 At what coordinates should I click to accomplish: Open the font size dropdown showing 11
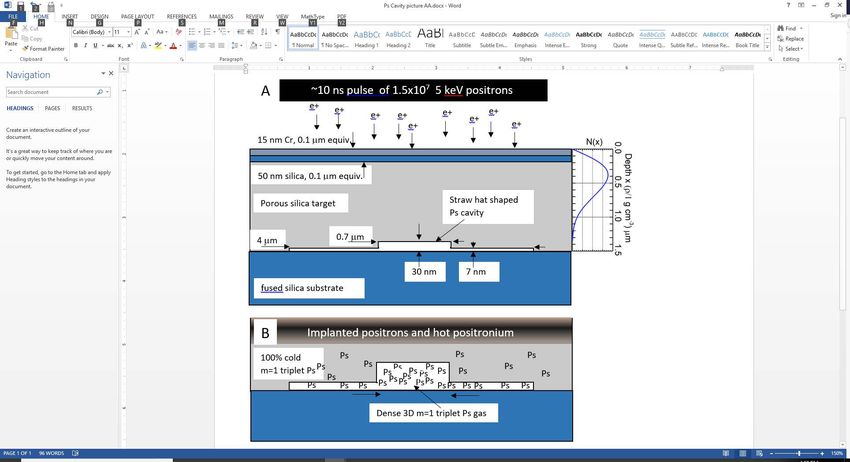coord(128,32)
